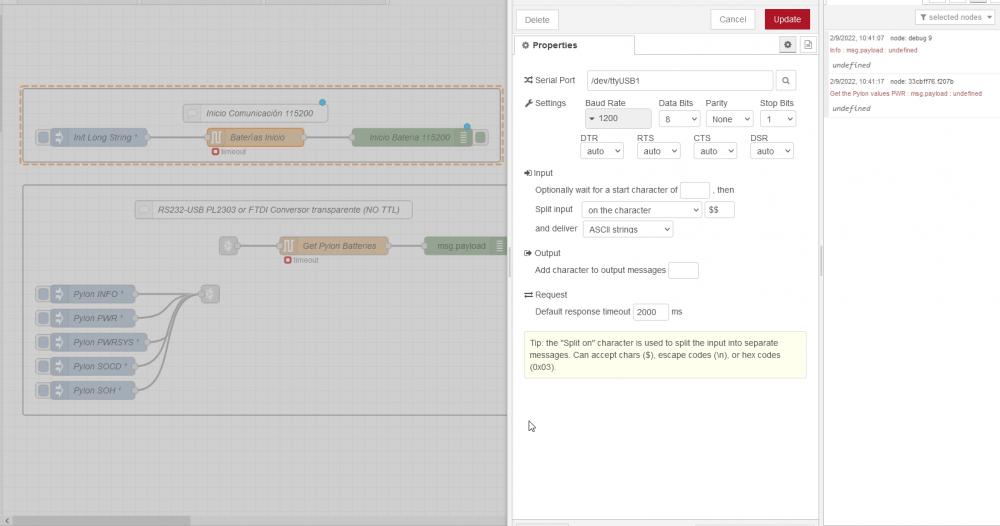The width and height of the screenshot is (1000, 526).
Task: Click the Serial Port path field
Action: coord(680,80)
